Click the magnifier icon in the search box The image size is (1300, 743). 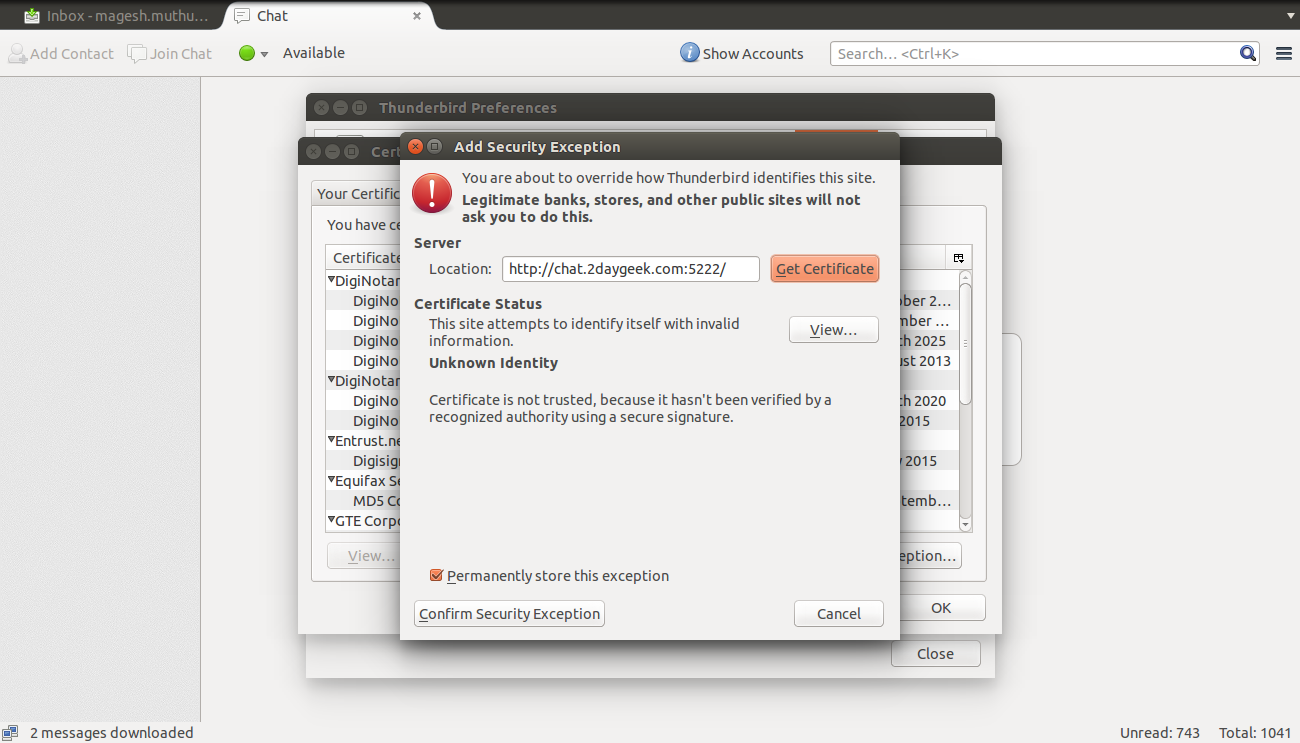pos(1248,54)
